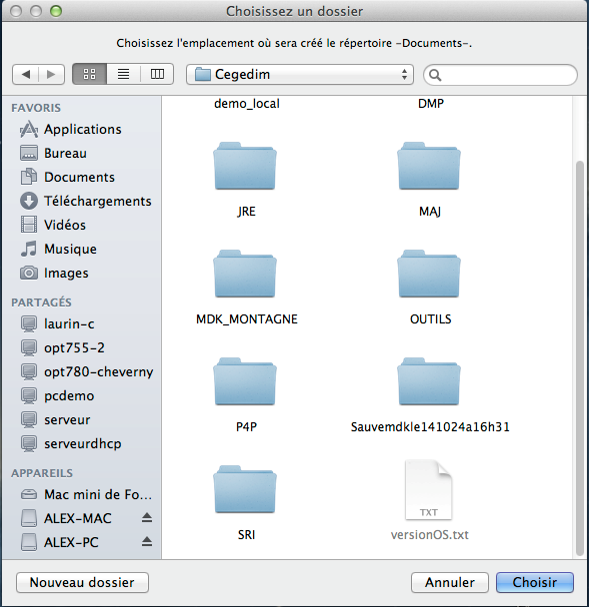Click the Nouveau dossier button
The image size is (589, 607).
coord(82,582)
